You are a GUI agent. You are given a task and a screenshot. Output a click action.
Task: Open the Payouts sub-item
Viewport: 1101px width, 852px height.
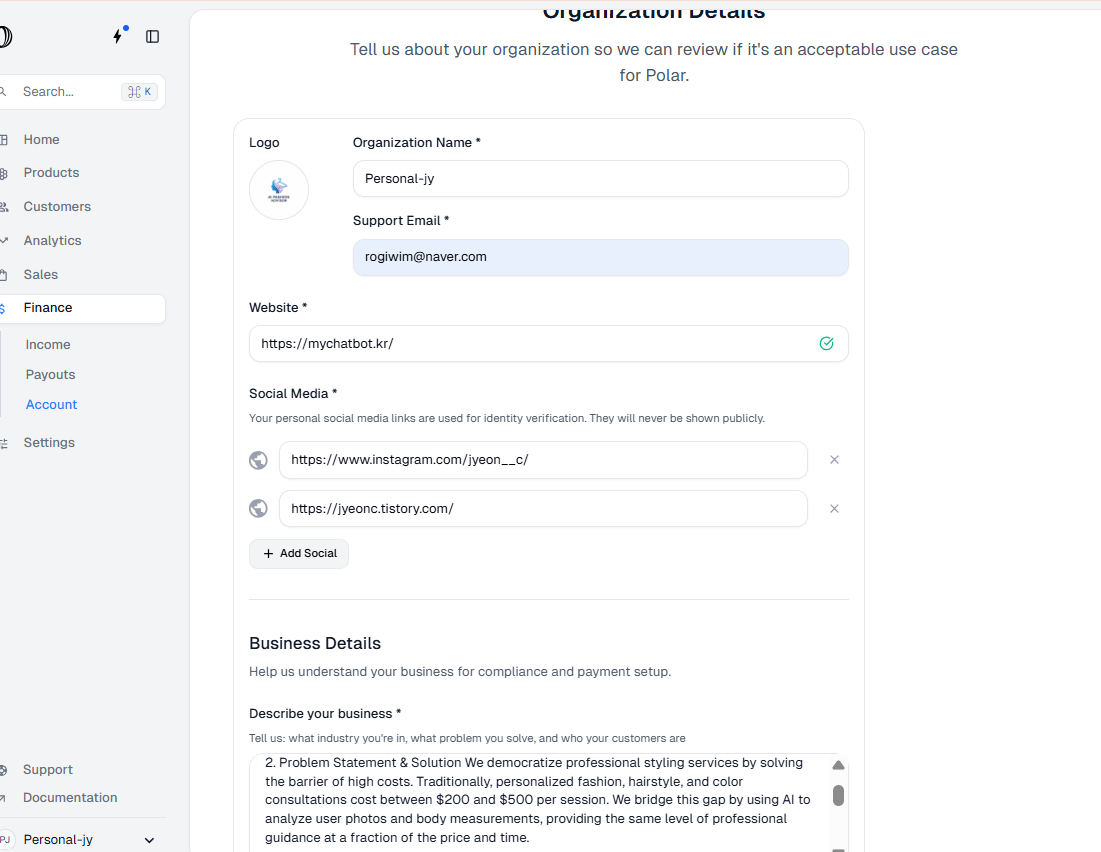51,375
